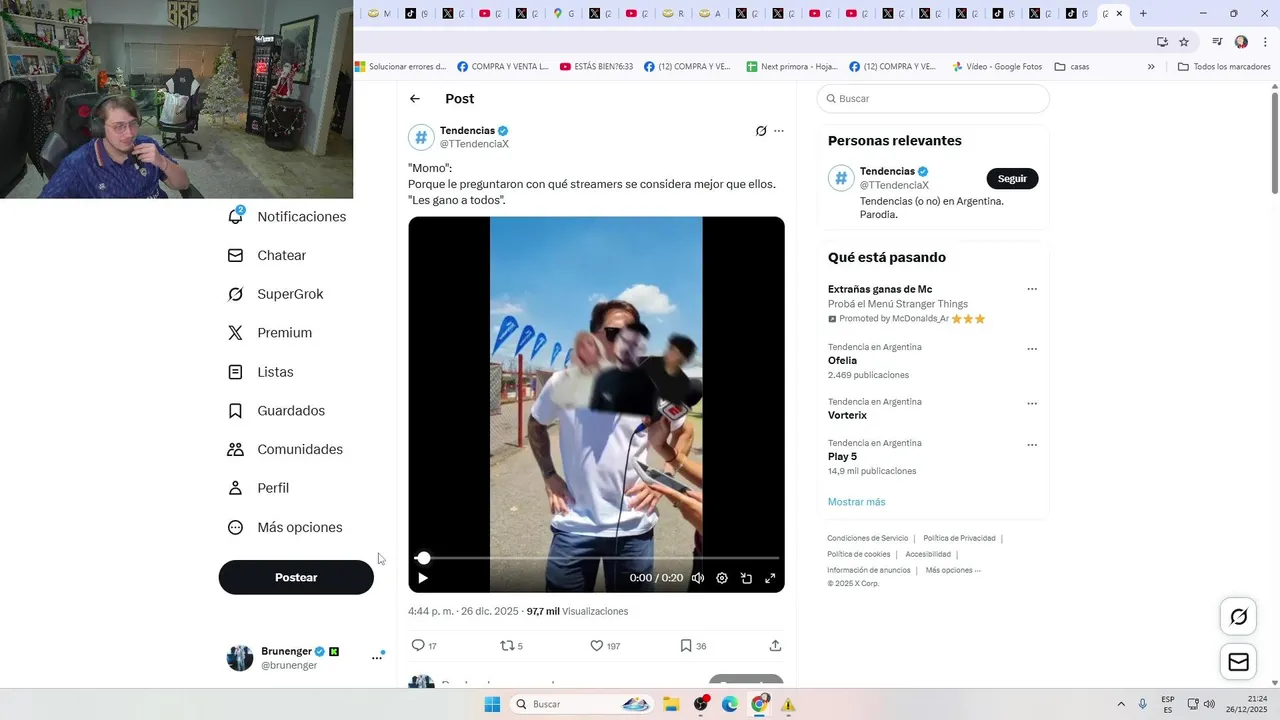Open Chrome three-dot menu
Image resolution: width=1280 pixels, height=720 pixels.
[x=1265, y=42]
